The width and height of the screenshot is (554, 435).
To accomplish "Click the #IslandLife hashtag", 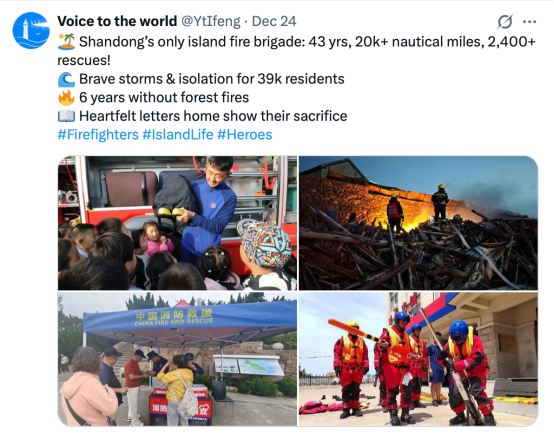I will [x=178, y=135].
